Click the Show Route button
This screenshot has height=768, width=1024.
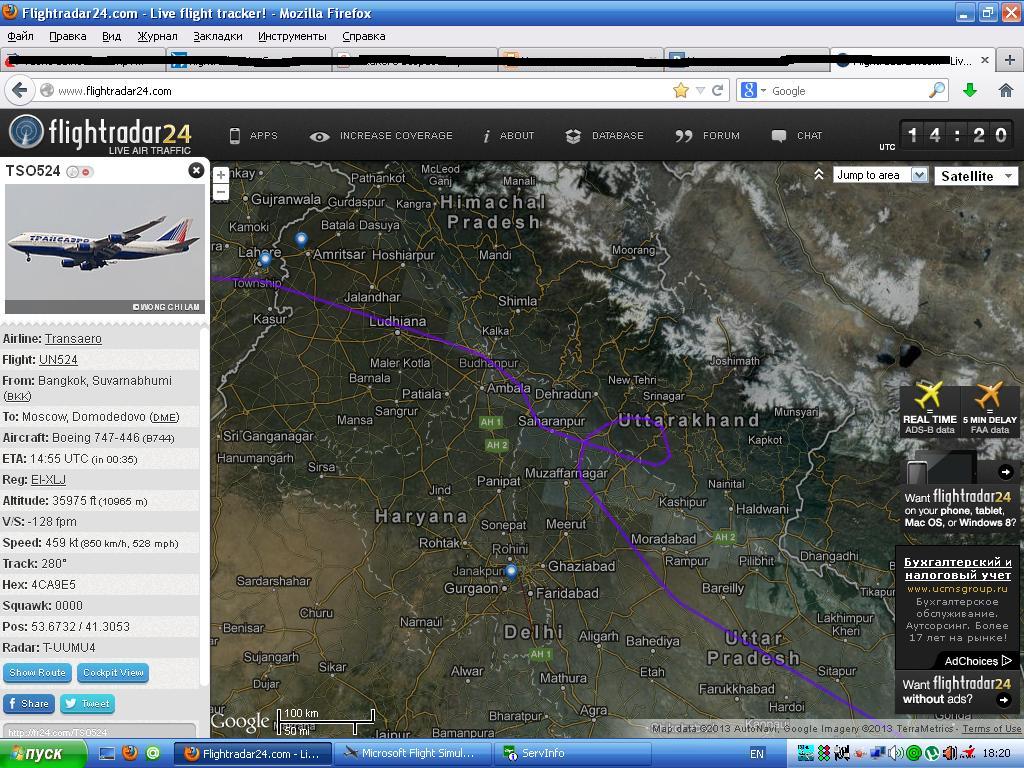coord(37,673)
